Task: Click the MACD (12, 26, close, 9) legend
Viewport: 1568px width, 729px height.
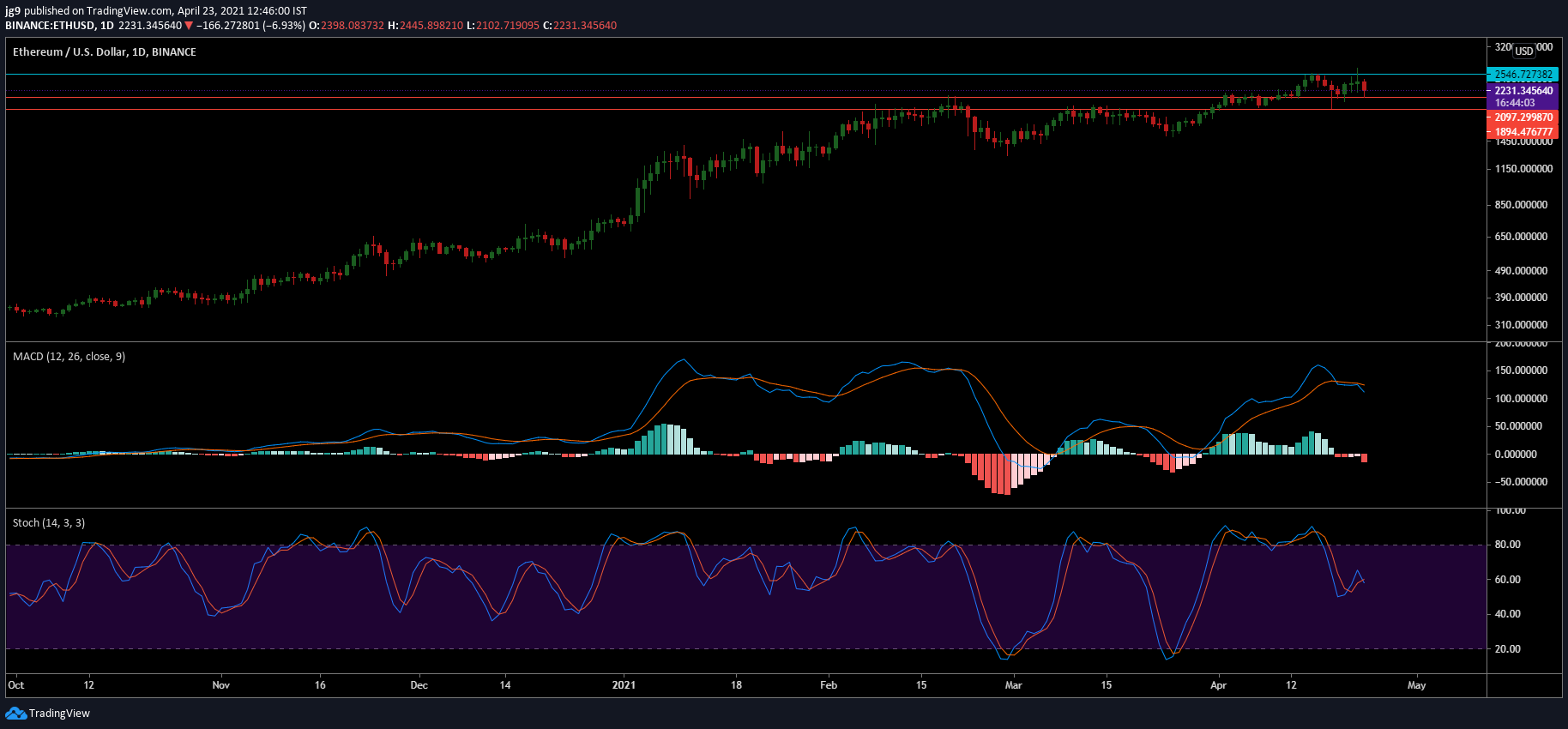Action: point(69,357)
